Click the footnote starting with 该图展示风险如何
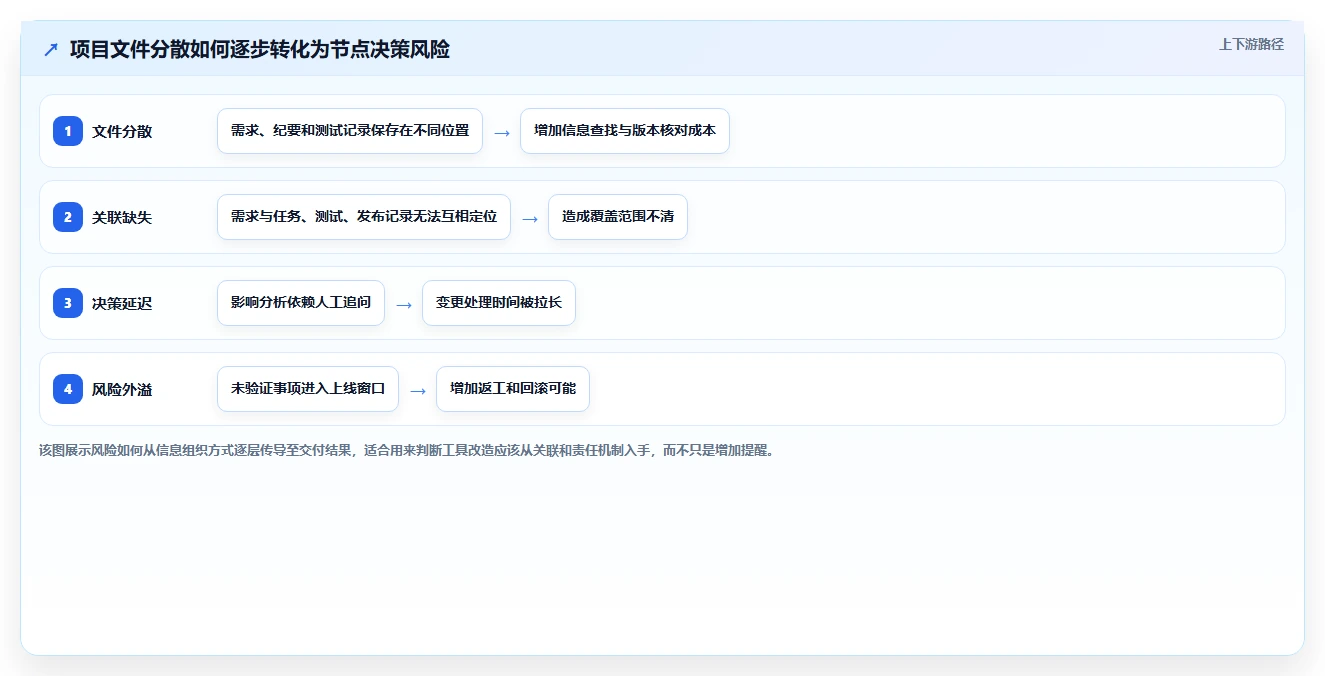Screen dimensions: 1325x676 coord(406,450)
